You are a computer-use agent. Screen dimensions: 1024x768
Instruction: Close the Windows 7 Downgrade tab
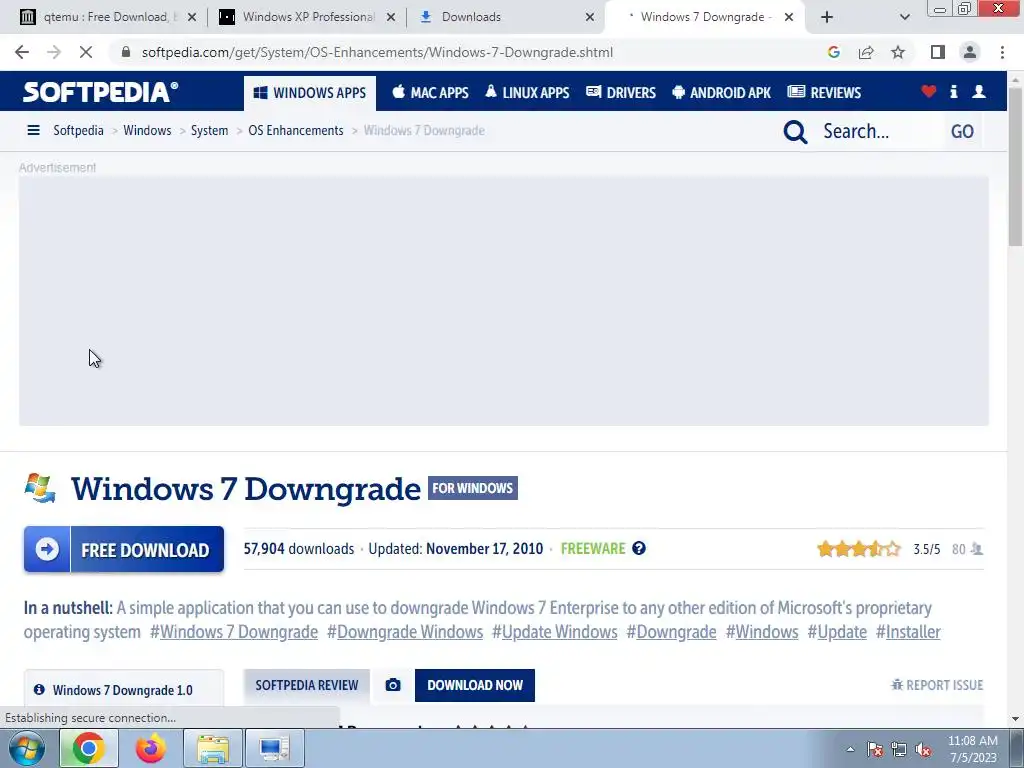[x=789, y=17]
